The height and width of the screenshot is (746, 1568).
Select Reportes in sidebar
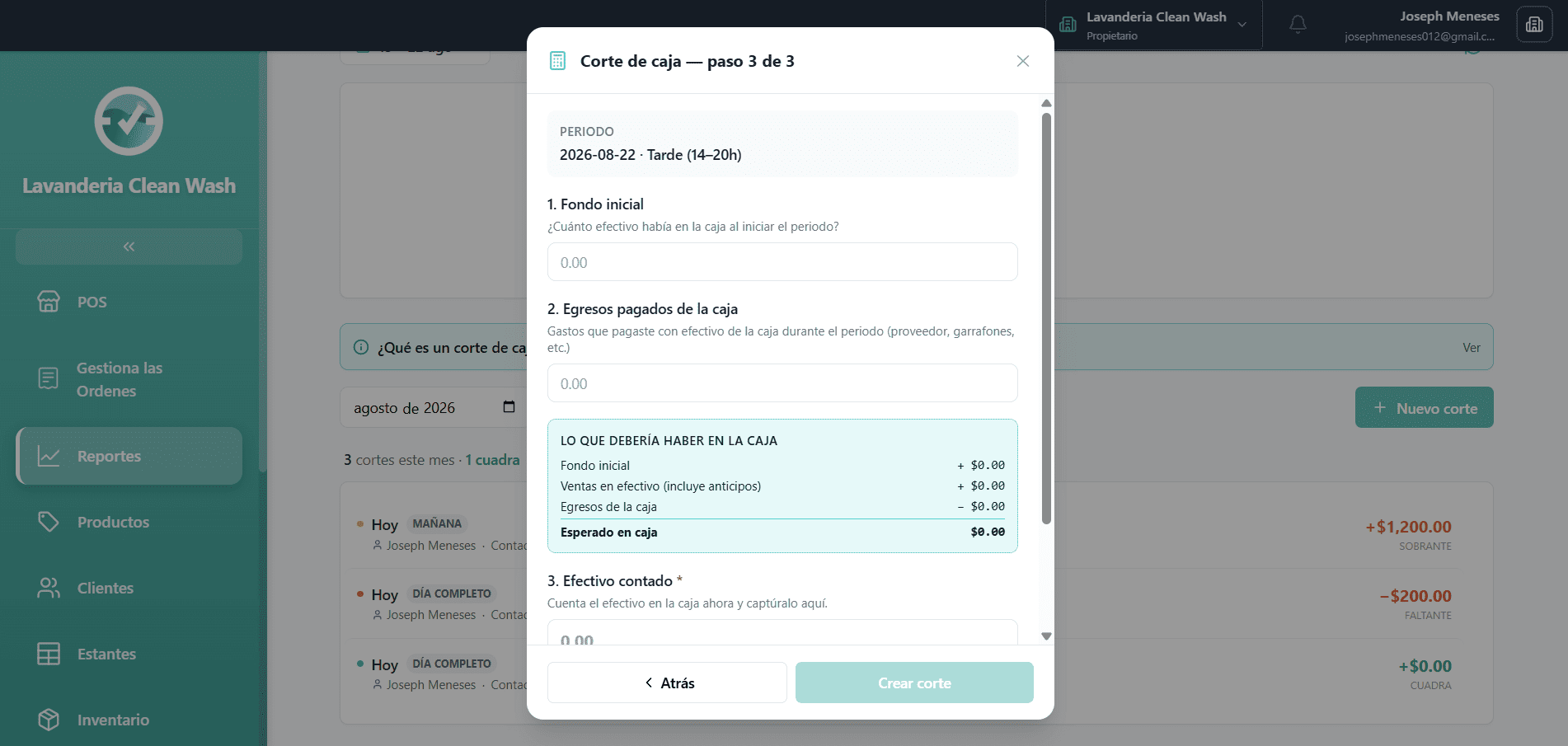click(129, 456)
